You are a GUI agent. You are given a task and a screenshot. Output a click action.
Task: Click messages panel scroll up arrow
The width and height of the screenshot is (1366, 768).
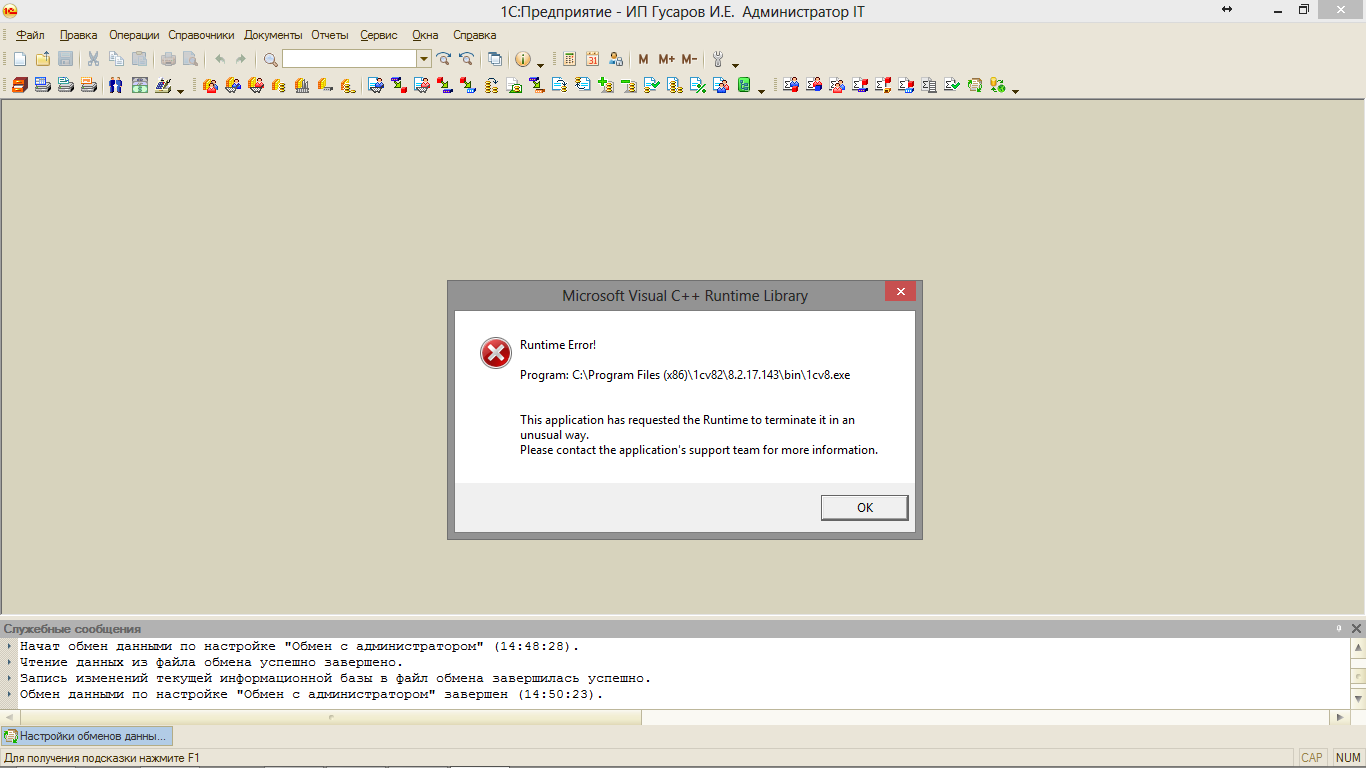tap(1357, 648)
